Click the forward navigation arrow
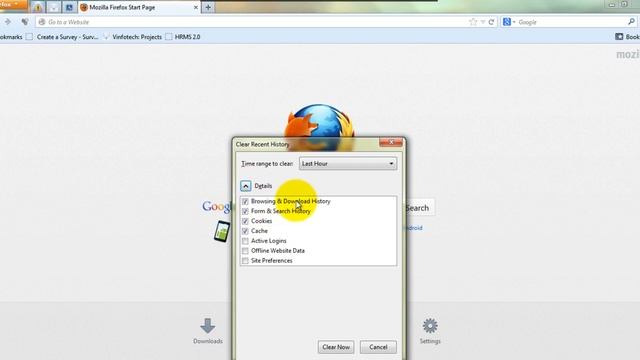 (x=8, y=22)
